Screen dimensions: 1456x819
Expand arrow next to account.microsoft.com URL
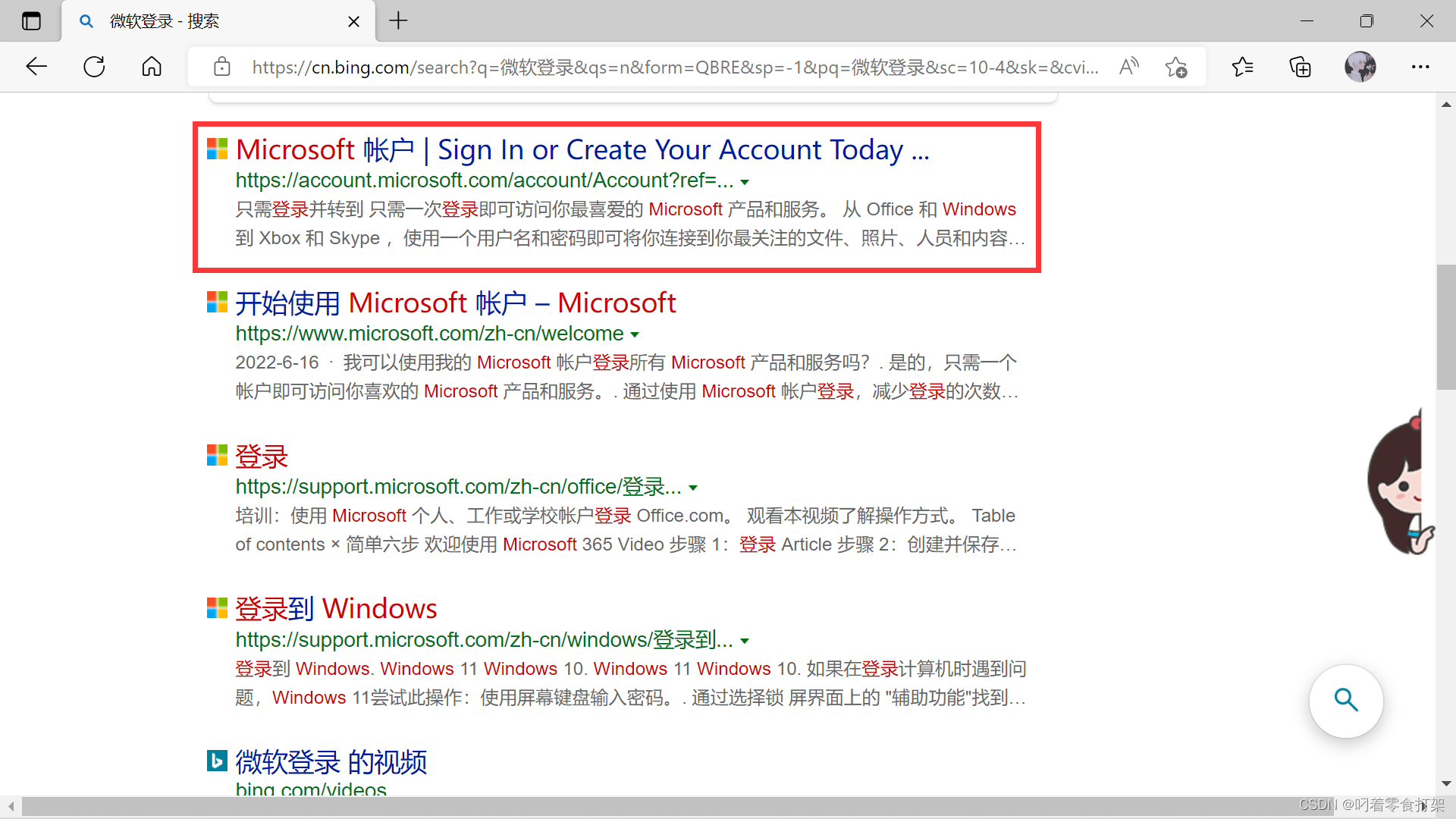(x=745, y=182)
